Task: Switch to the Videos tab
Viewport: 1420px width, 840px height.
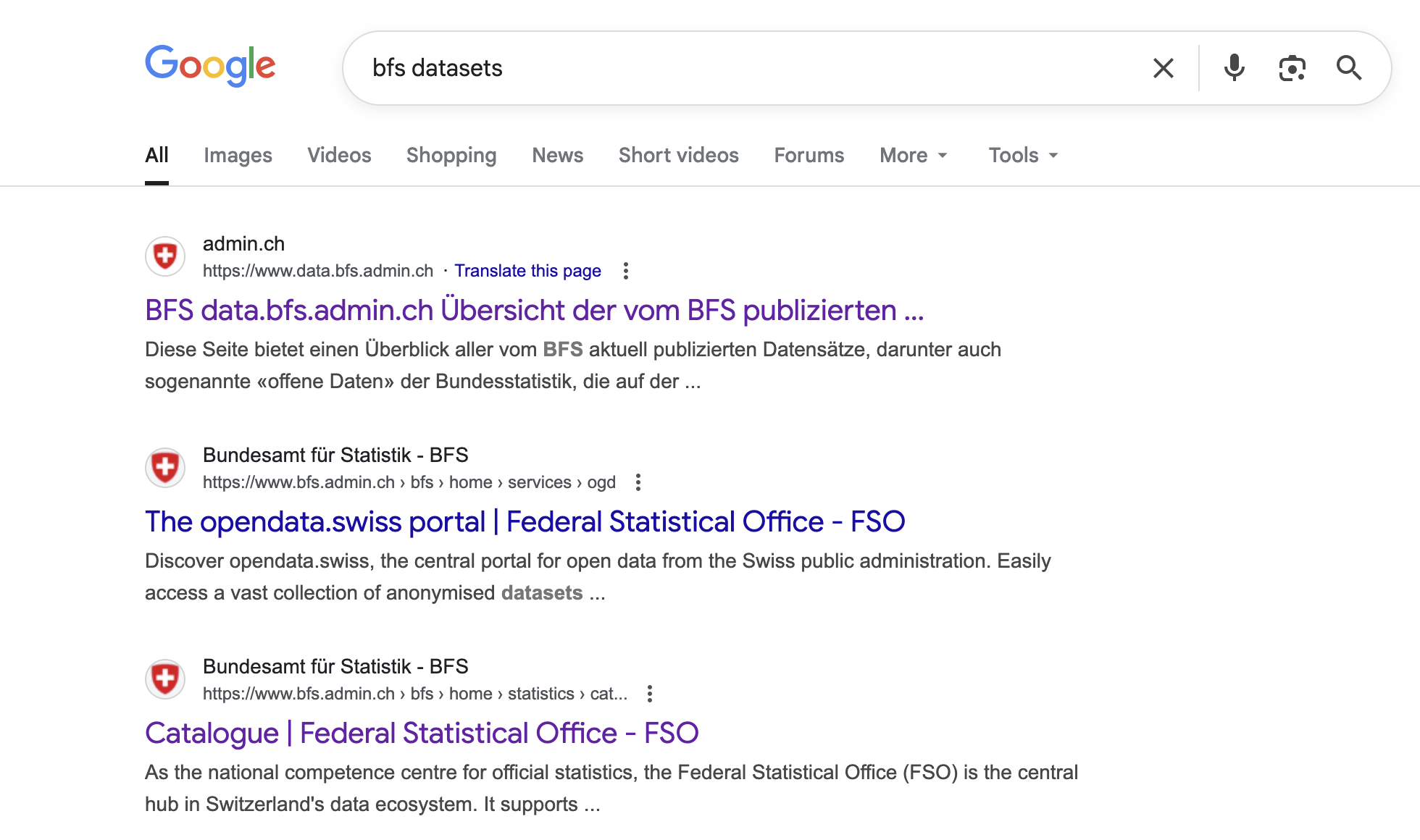Action: tap(339, 155)
